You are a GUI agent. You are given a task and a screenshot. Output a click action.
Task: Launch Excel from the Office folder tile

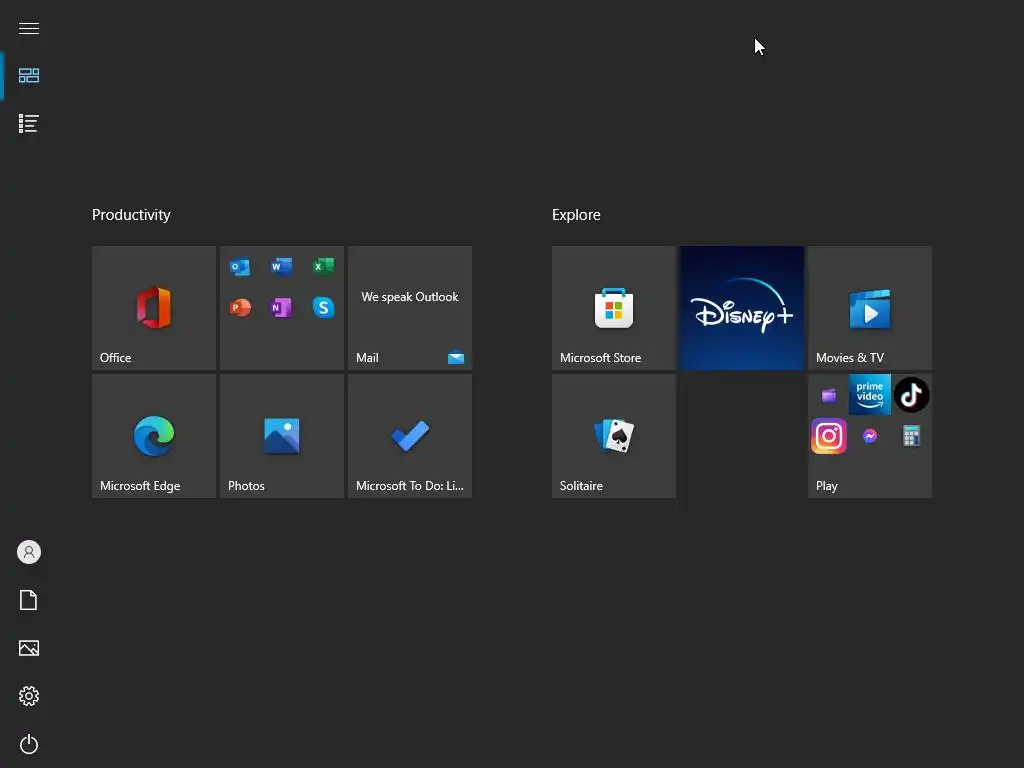[x=323, y=266]
